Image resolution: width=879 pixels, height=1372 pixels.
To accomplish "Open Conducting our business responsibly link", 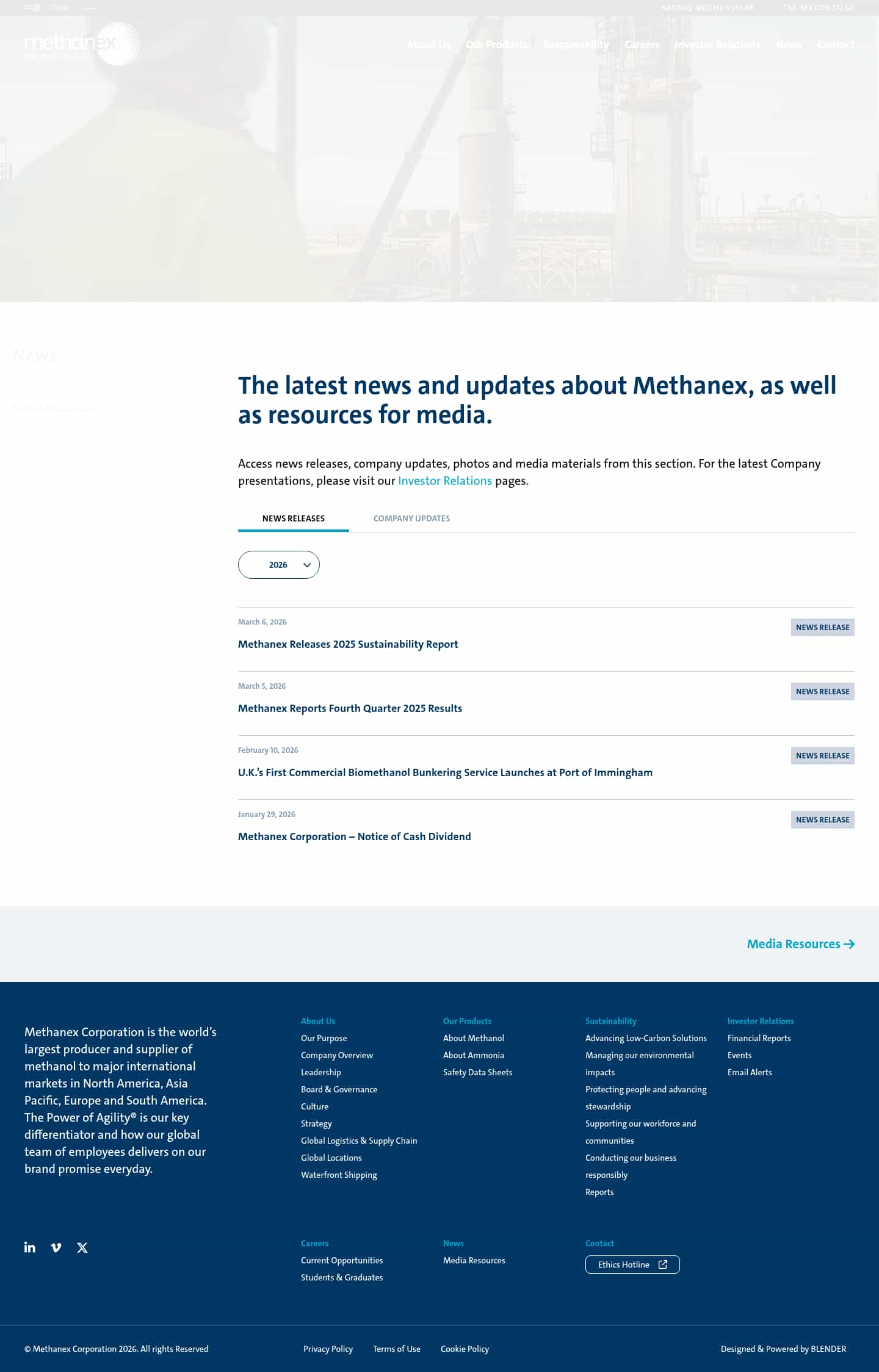I will tap(631, 1166).
